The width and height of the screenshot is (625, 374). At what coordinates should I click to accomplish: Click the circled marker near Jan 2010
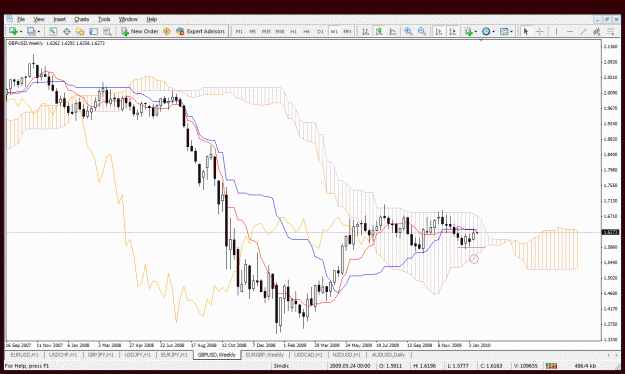474,259
